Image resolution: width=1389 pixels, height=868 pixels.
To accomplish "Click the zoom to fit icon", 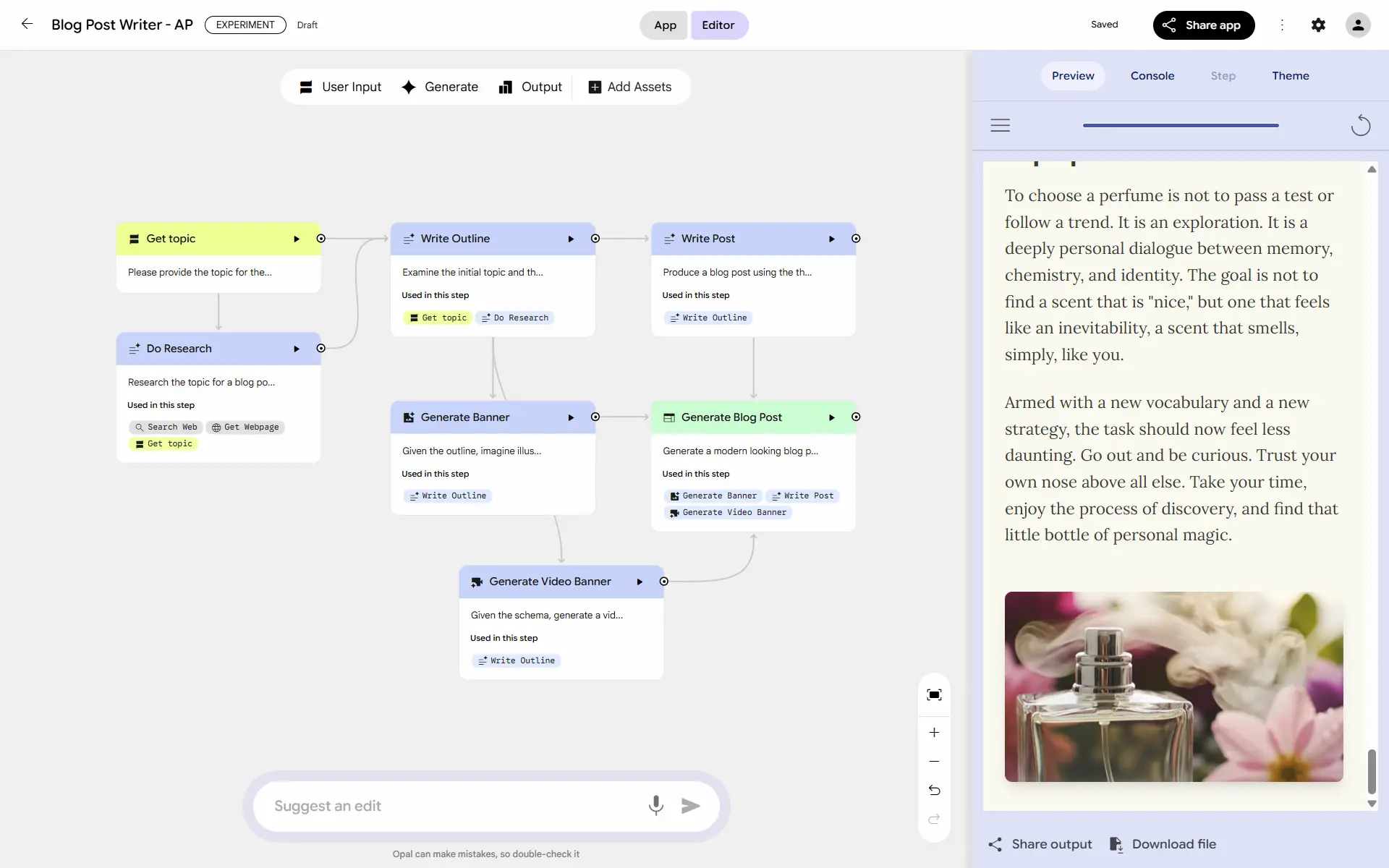I will tap(934, 695).
